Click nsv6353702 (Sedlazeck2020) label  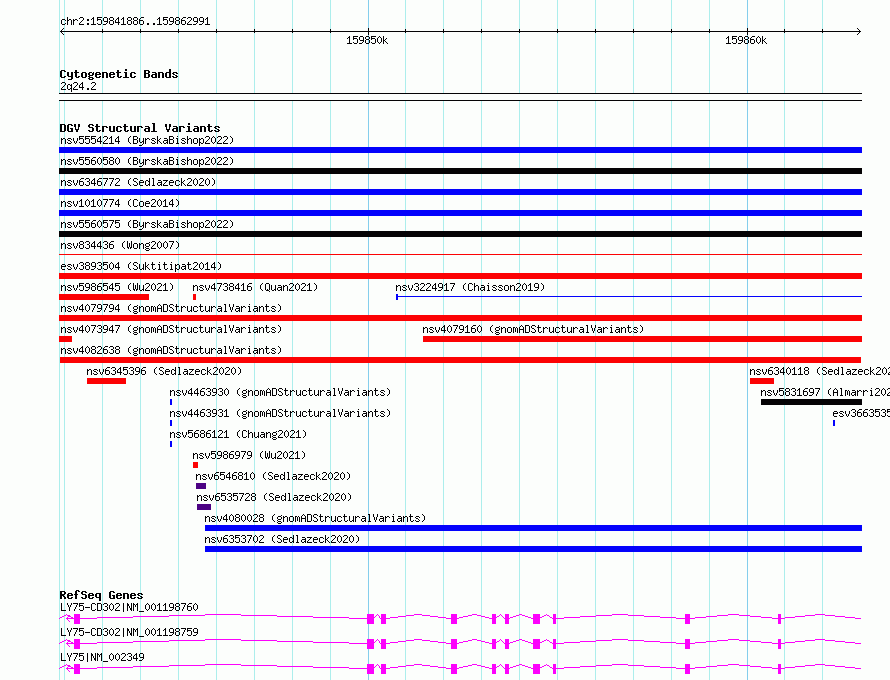282,539
